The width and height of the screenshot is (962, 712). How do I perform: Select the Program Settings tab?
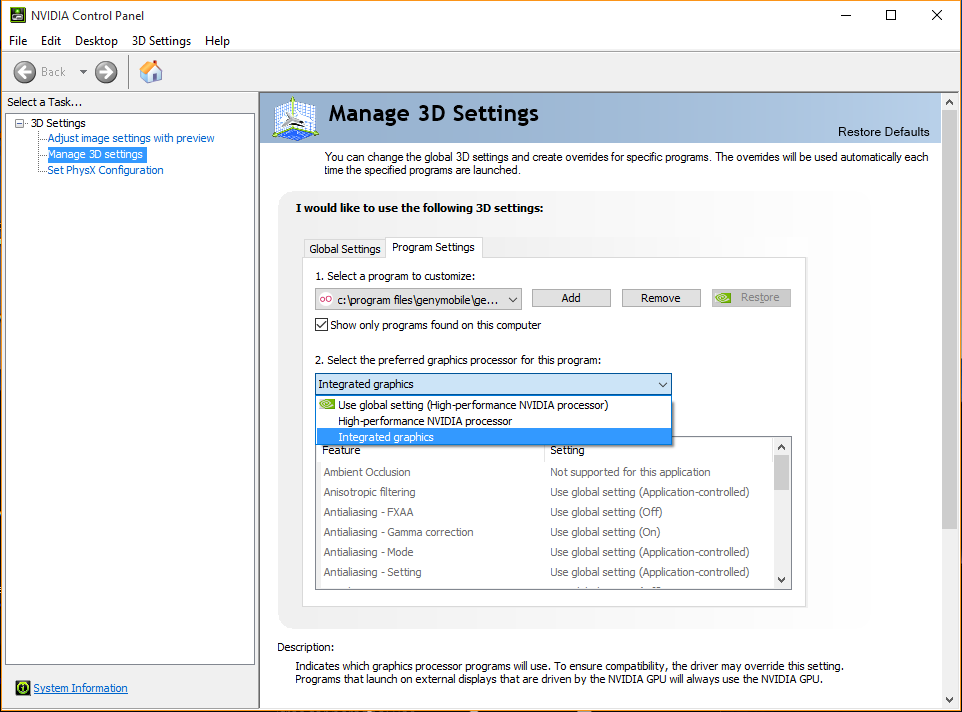[433, 247]
